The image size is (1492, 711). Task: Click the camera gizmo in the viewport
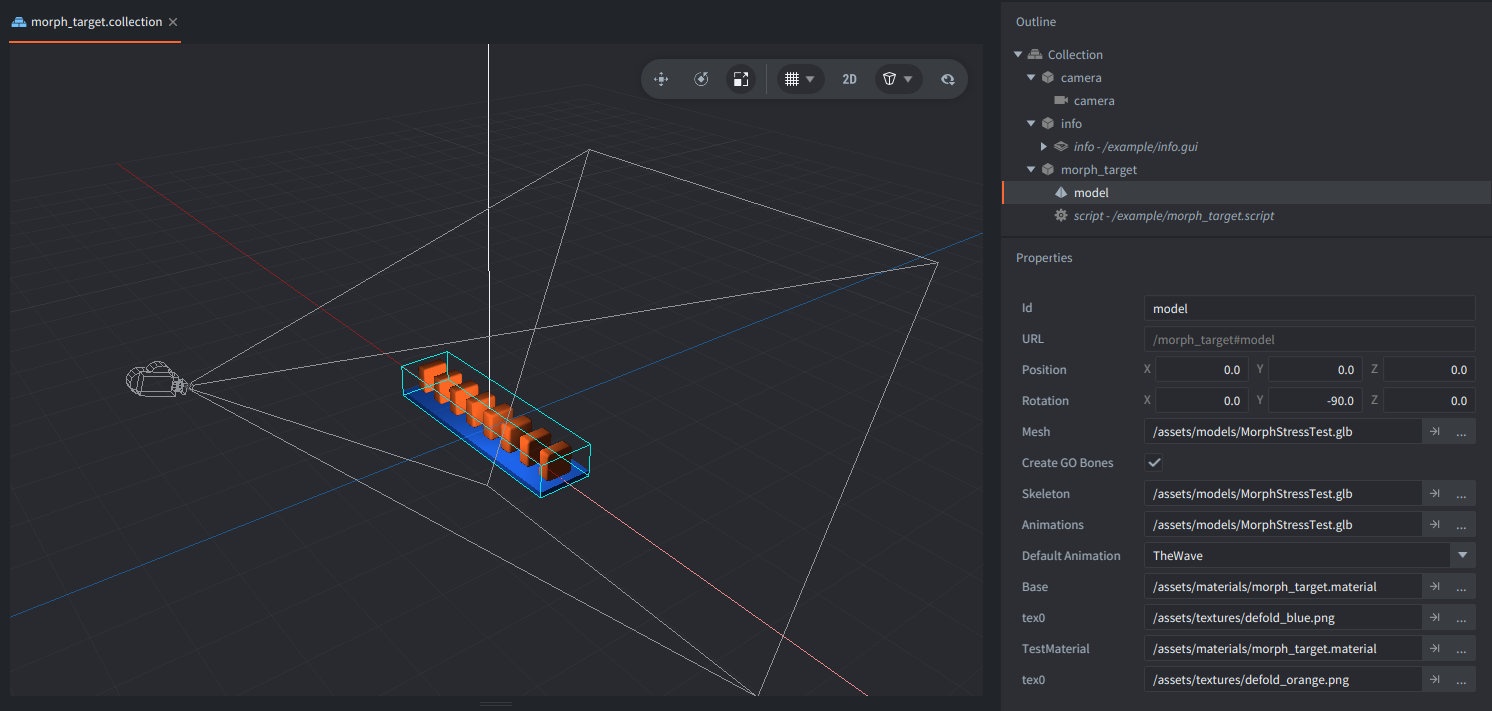[x=156, y=381]
